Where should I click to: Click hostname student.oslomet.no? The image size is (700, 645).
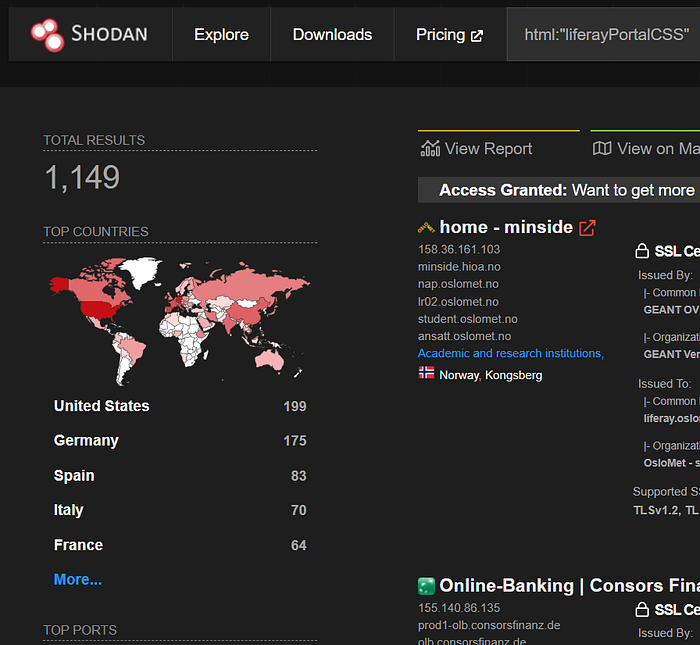[467, 319]
